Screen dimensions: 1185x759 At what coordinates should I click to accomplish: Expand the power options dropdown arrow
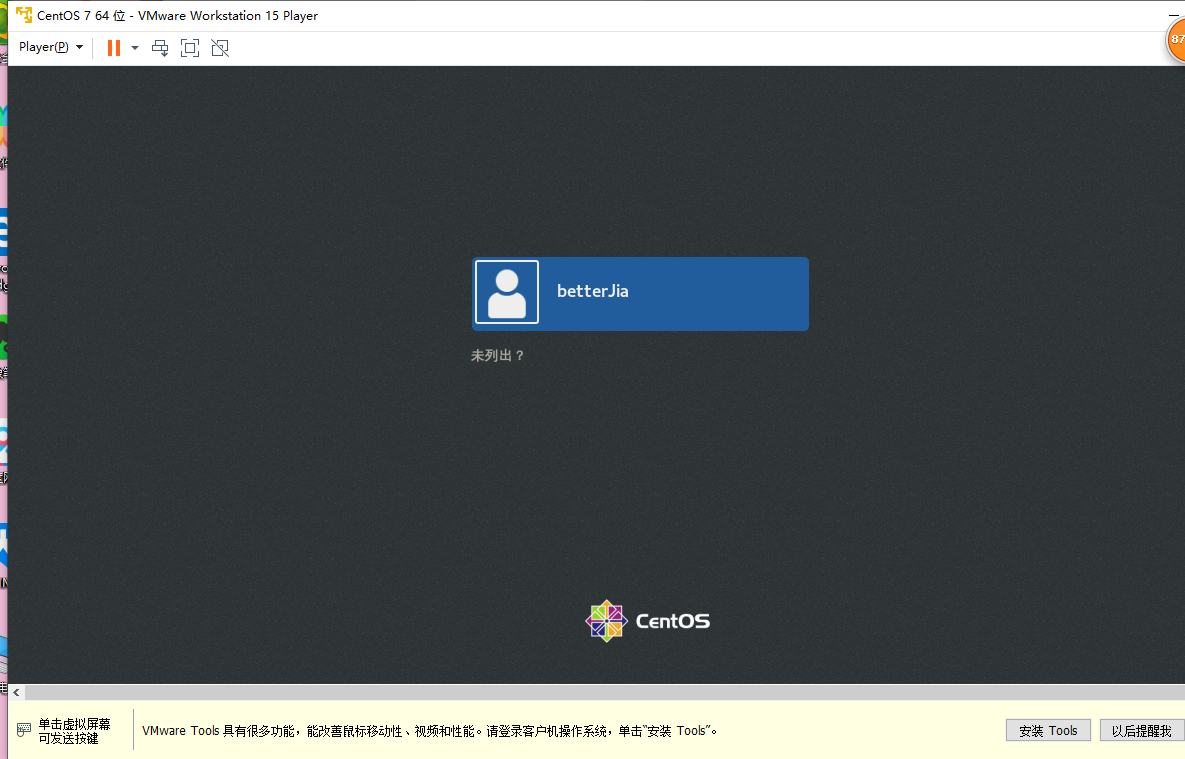point(135,48)
